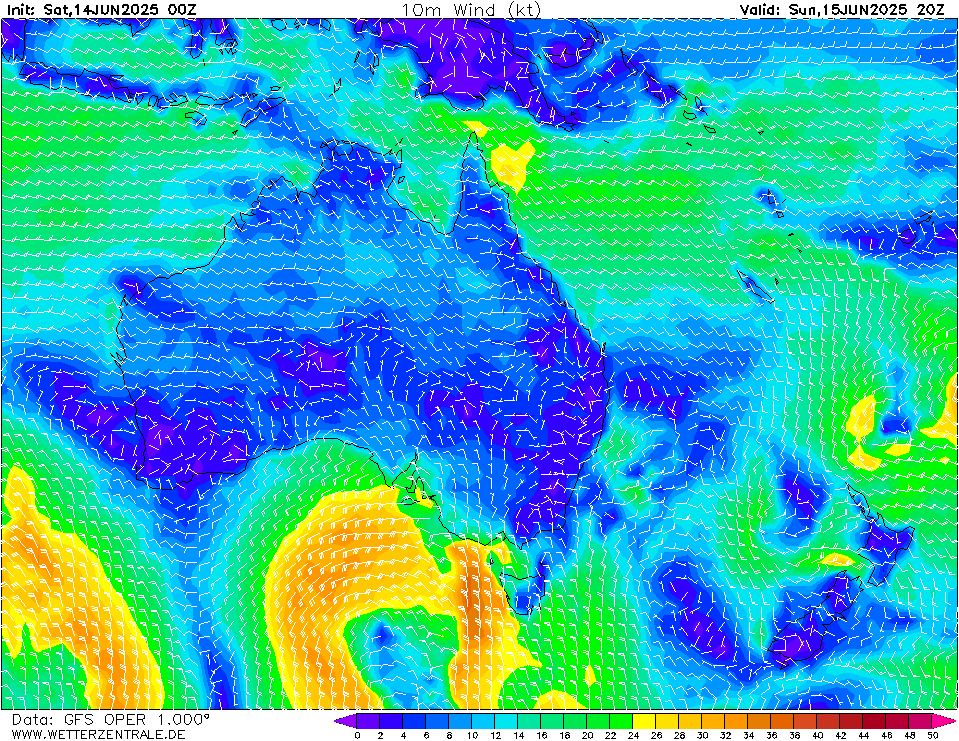Select the dark red 44–46 kt legend swatch
The width and height of the screenshot is (959, 741).
click(875, 720)
